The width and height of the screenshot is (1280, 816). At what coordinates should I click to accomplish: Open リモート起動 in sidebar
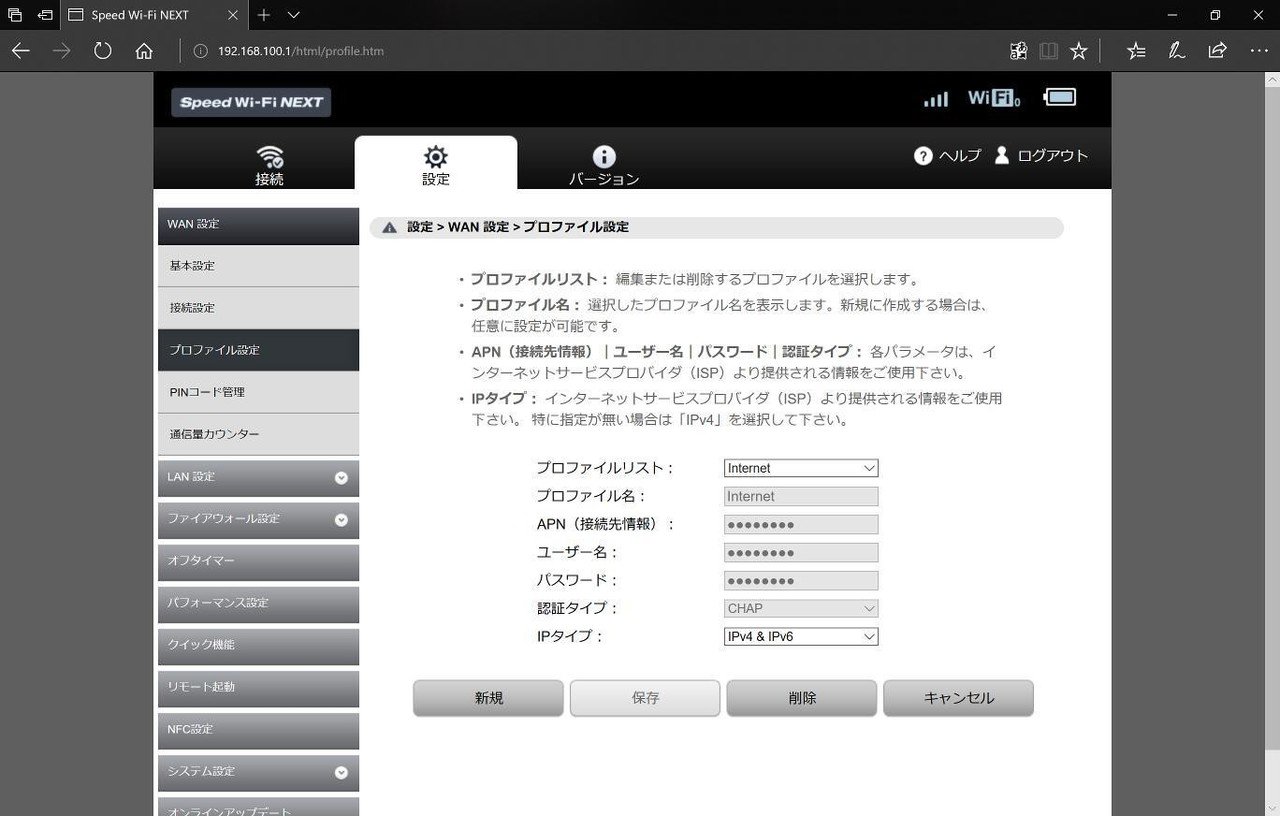click(258, 687)
